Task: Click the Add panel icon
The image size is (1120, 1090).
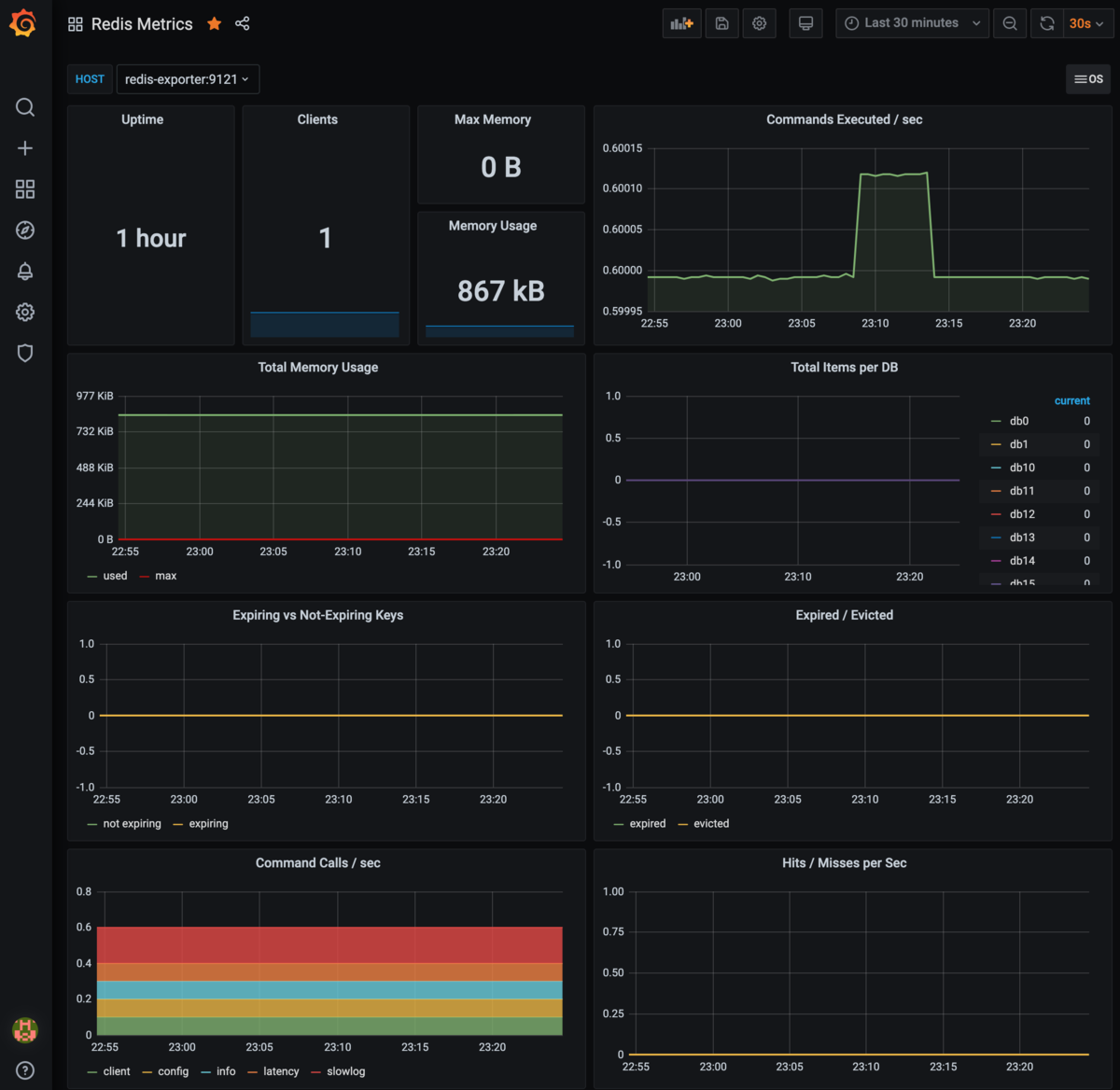Action: click(x=682, y=23)
